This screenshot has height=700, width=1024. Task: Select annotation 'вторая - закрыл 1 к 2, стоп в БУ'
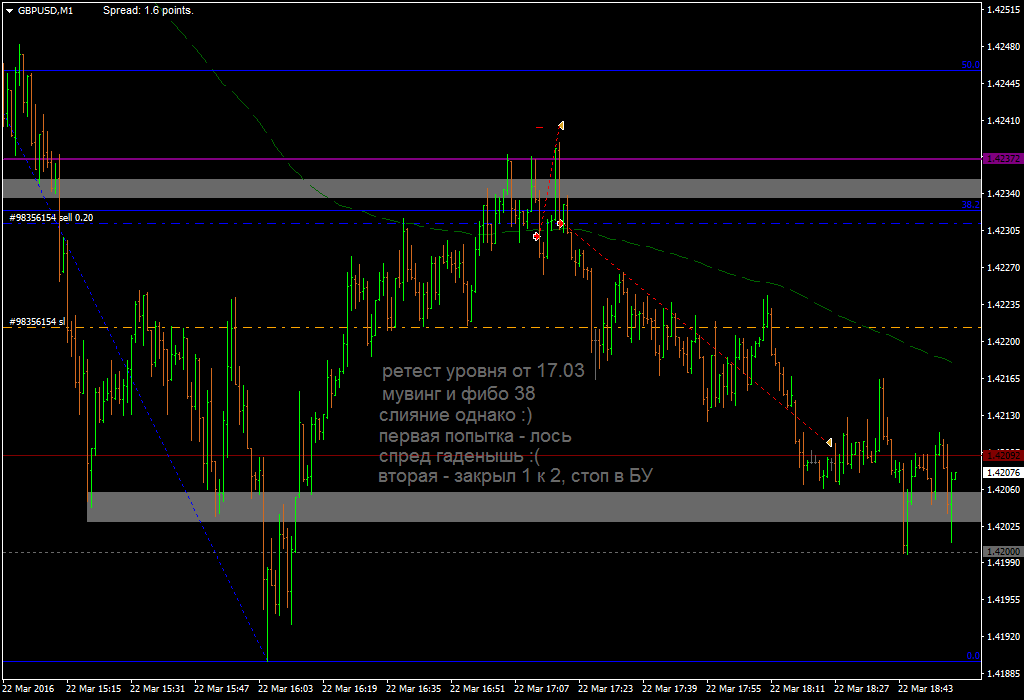(x=516, y=476)
